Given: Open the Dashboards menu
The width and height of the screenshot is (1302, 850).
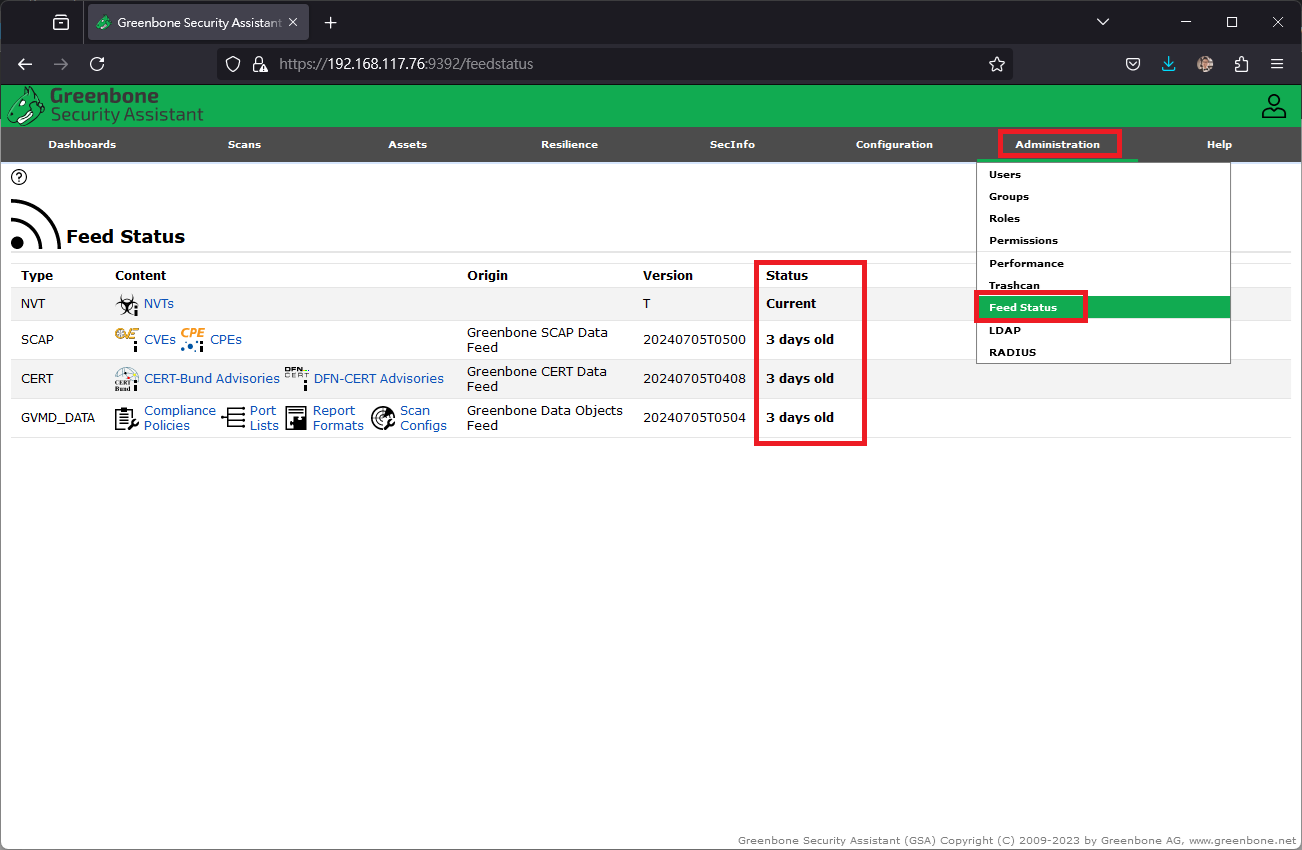Looking at the screenshot, I should 82,145.
